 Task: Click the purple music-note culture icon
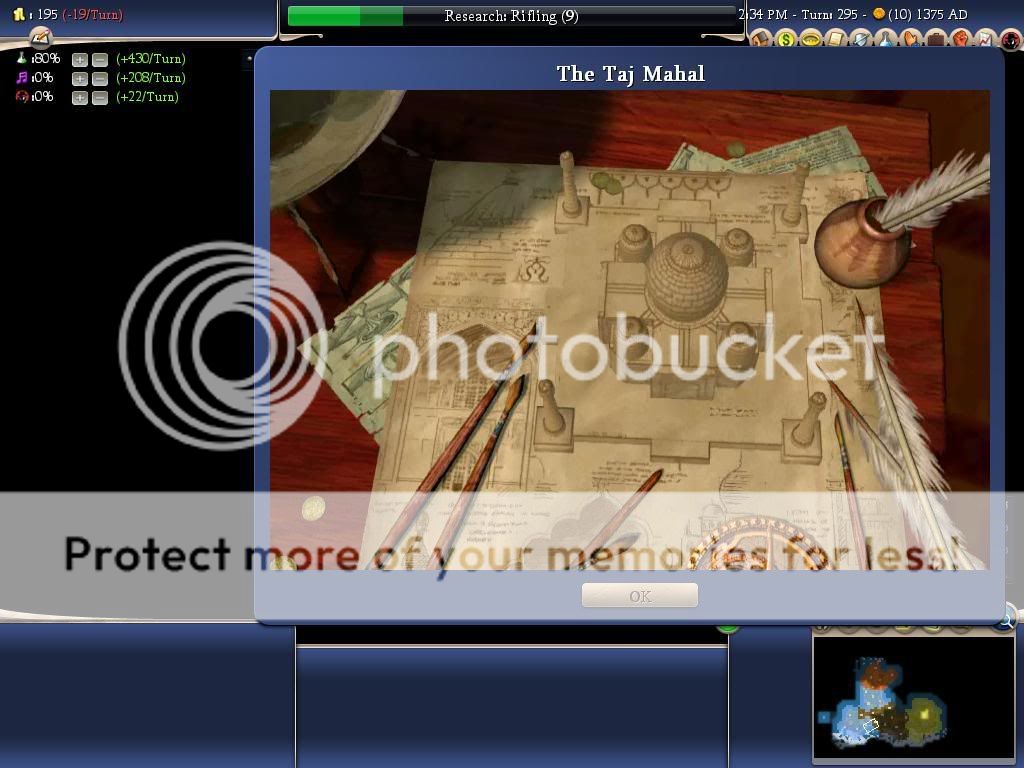click(20, 77)
